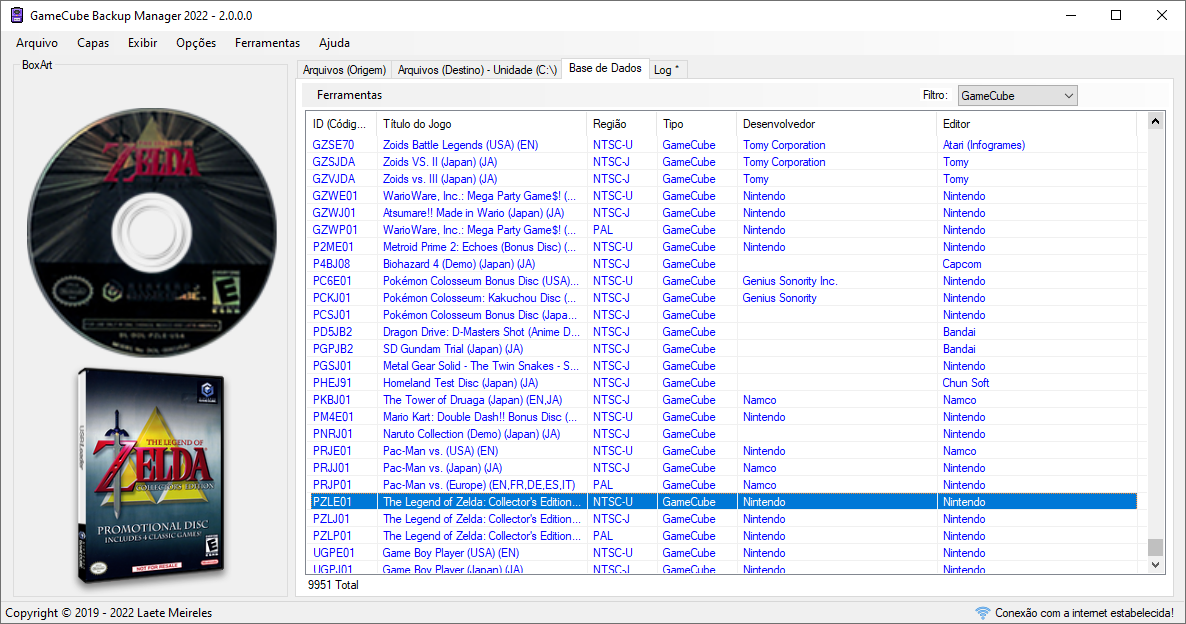Open the Ajuda menu
This screenshot has width=1186, height=624.
pyautogui.click(x=334, y=43)
